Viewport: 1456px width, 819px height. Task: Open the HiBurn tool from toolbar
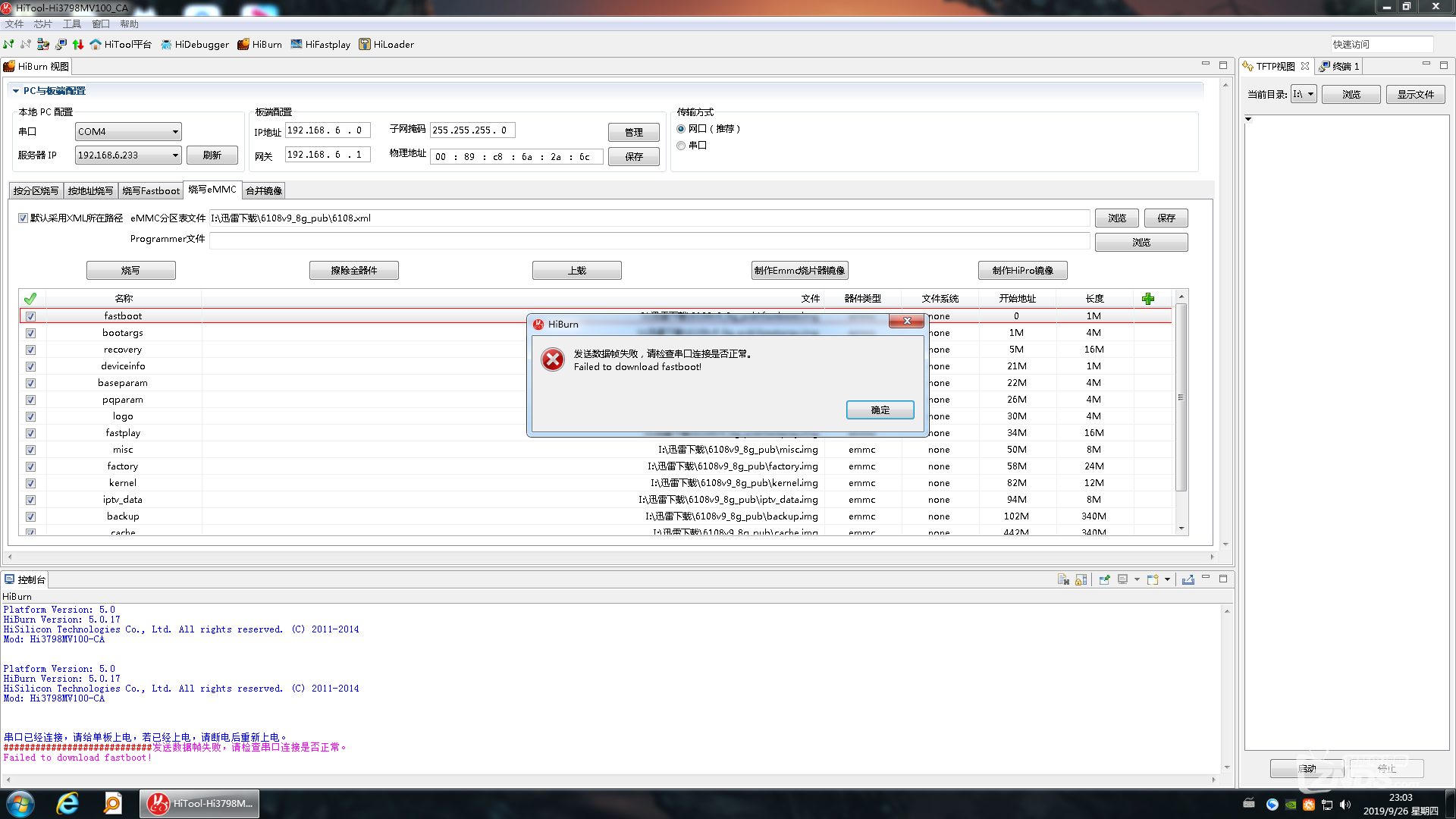click(x=259, y=44)
